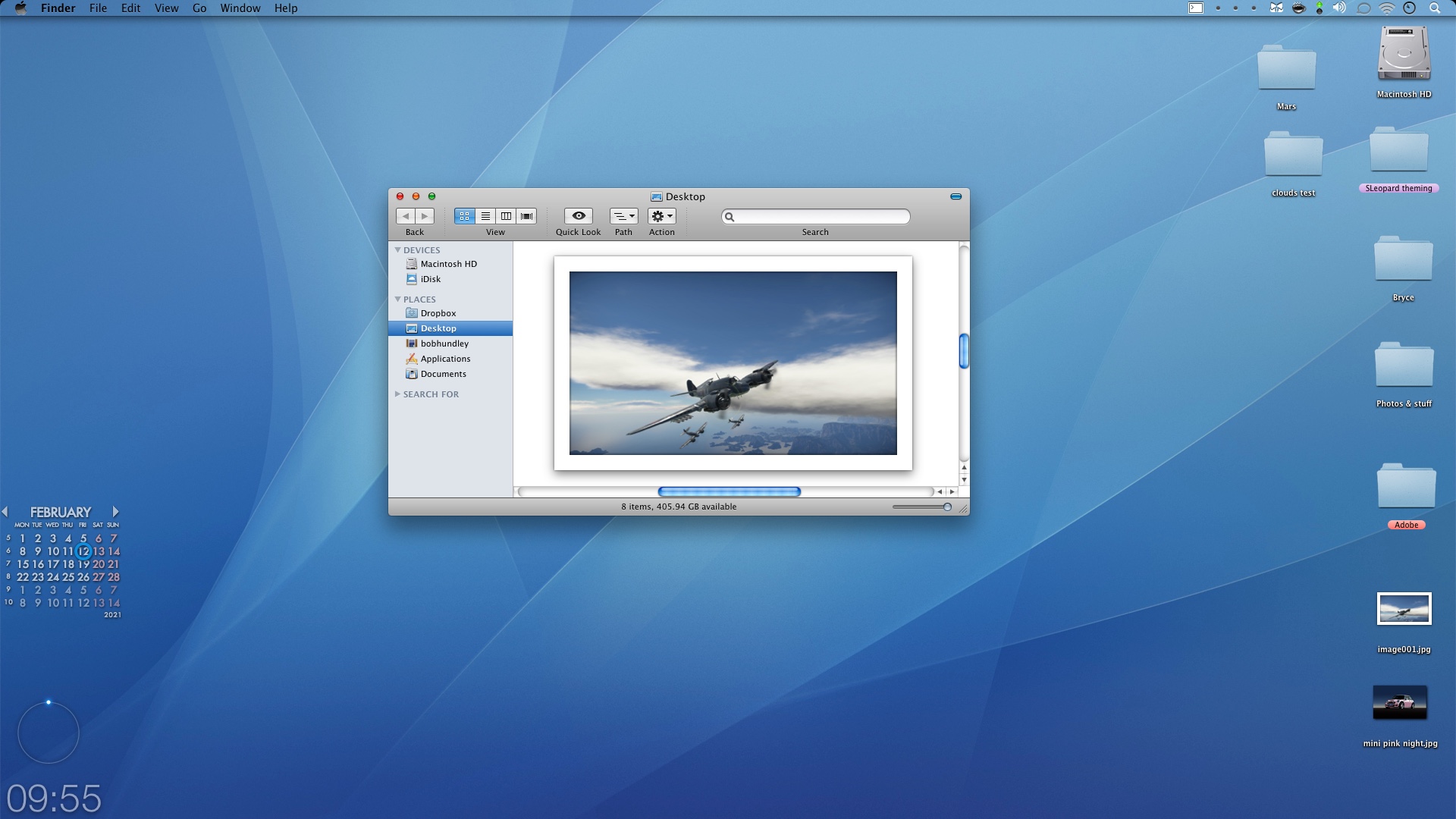This screenshot has height=819, width=1456.
Task: Switch Finder to column view
Action: point(506,216)
